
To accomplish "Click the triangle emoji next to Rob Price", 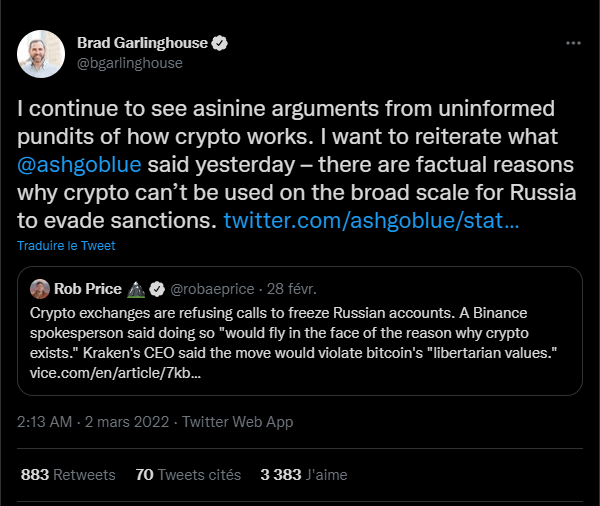I will tap(136, 290).
